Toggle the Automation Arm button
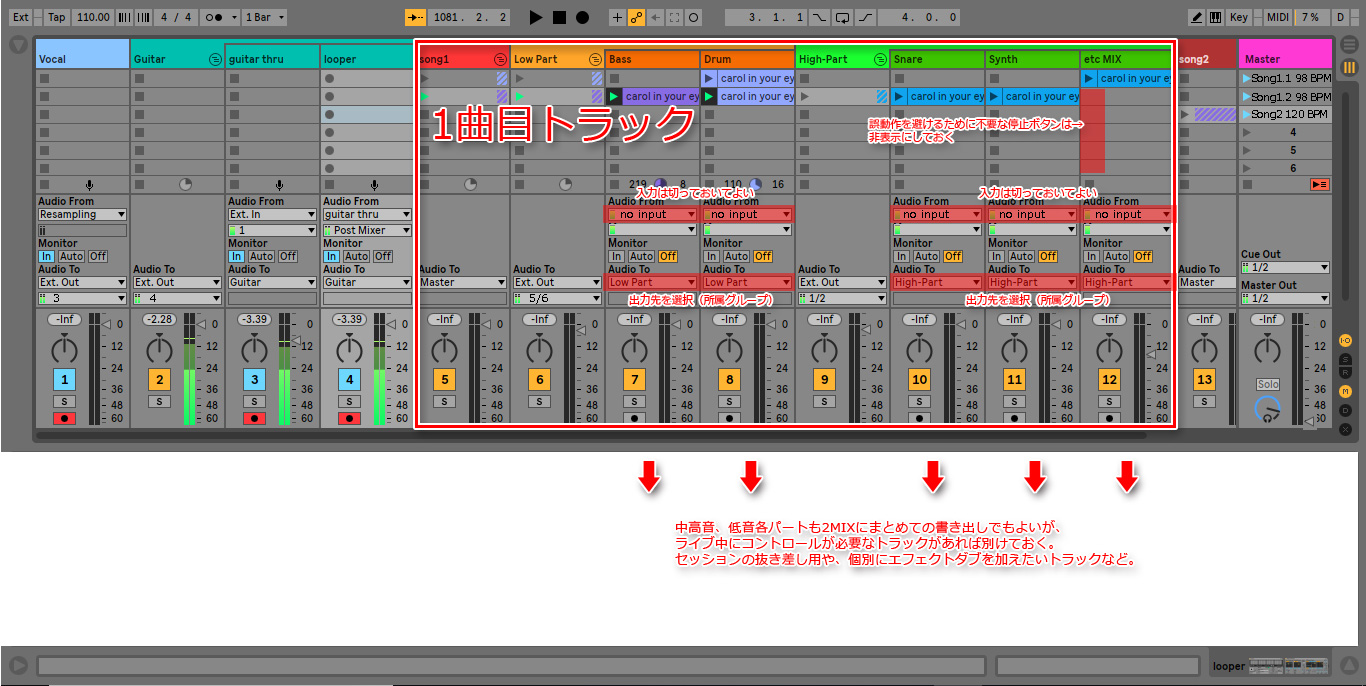 pyautogui.click(x=636, y=17)
